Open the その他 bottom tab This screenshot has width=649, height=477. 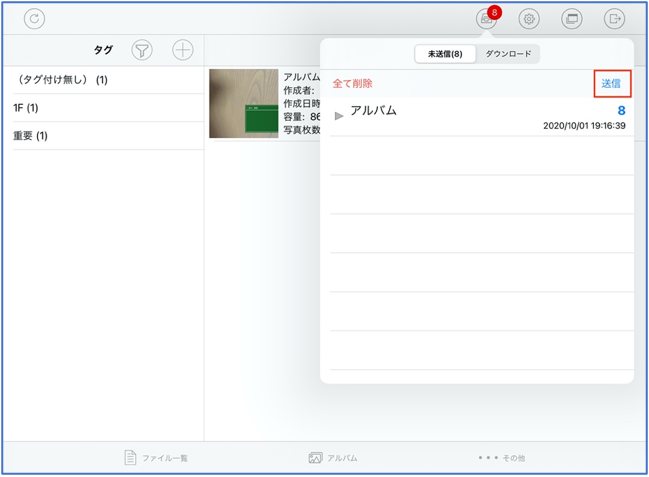(501, 458)
